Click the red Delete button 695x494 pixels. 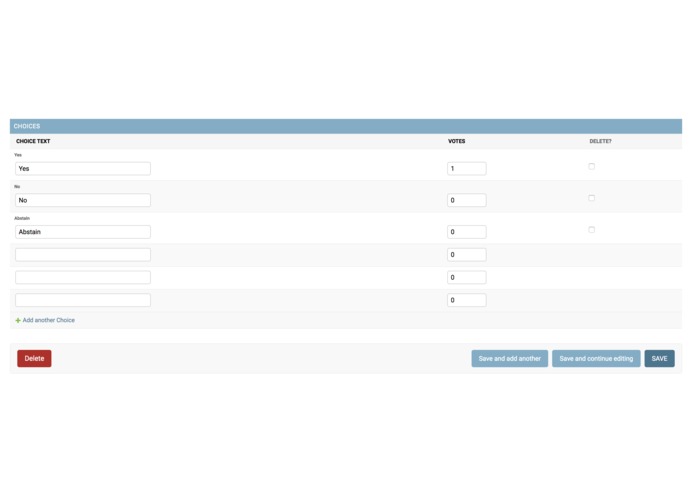[34, 358]
